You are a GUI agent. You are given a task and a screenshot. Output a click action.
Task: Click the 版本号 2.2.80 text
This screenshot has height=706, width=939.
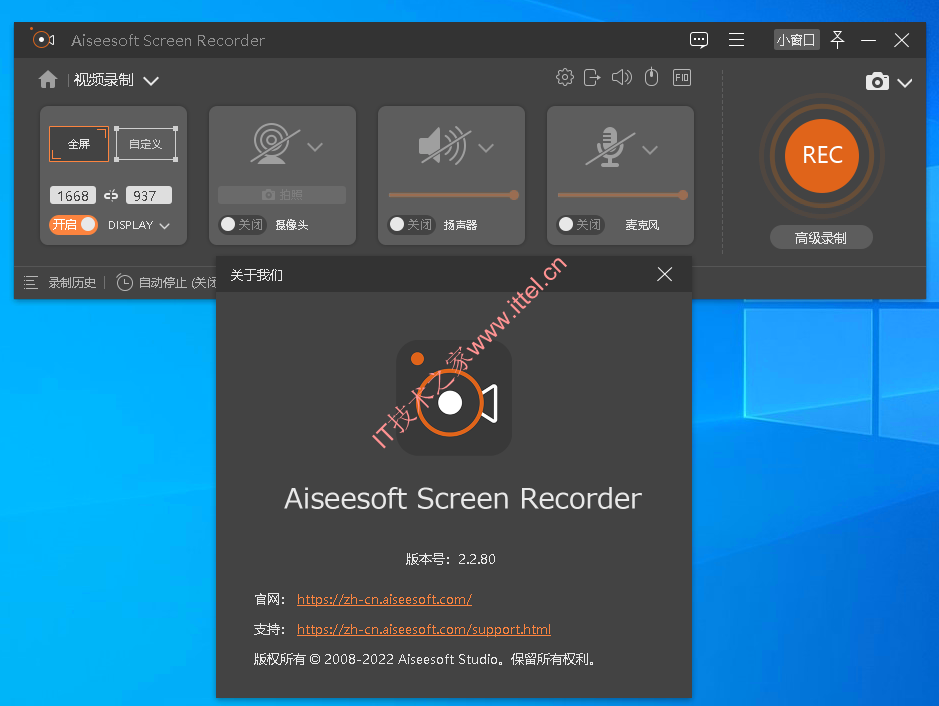tap(450, 559)
